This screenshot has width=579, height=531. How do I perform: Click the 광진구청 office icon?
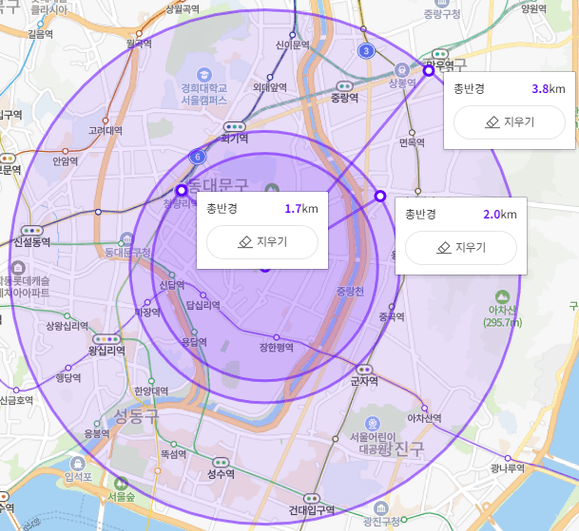(381, 508)
